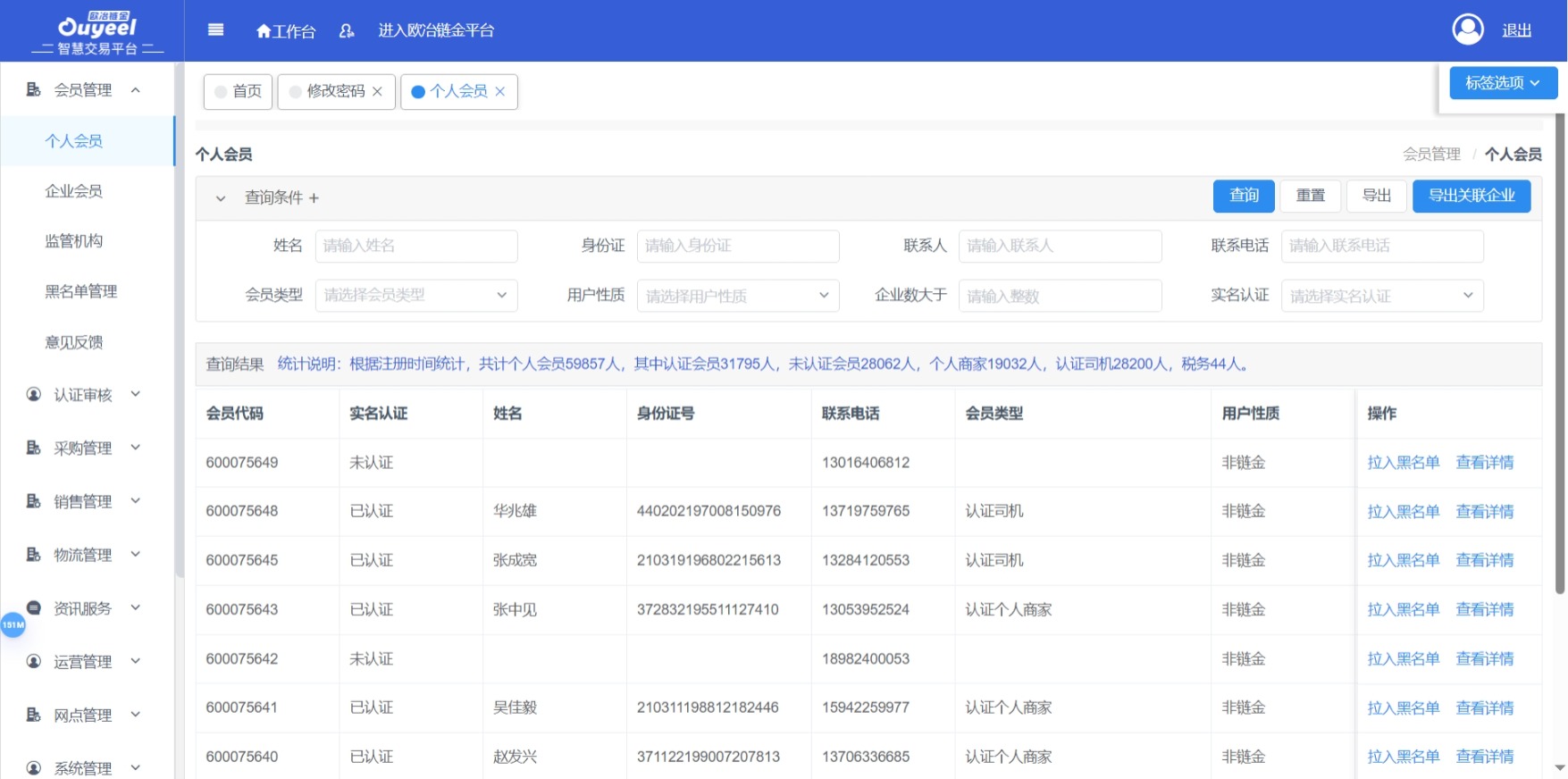Screen dimensions: 1568x779
Task: Focus the 企业数大于 input field
Action: (1061, 296)
